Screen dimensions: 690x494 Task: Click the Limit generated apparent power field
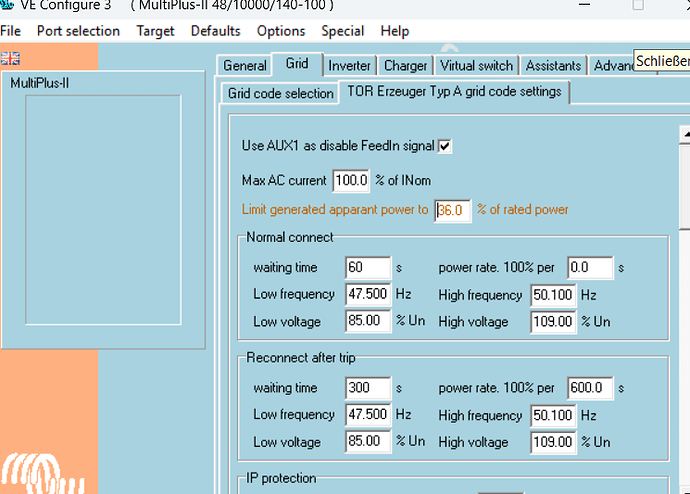(452, 211)
